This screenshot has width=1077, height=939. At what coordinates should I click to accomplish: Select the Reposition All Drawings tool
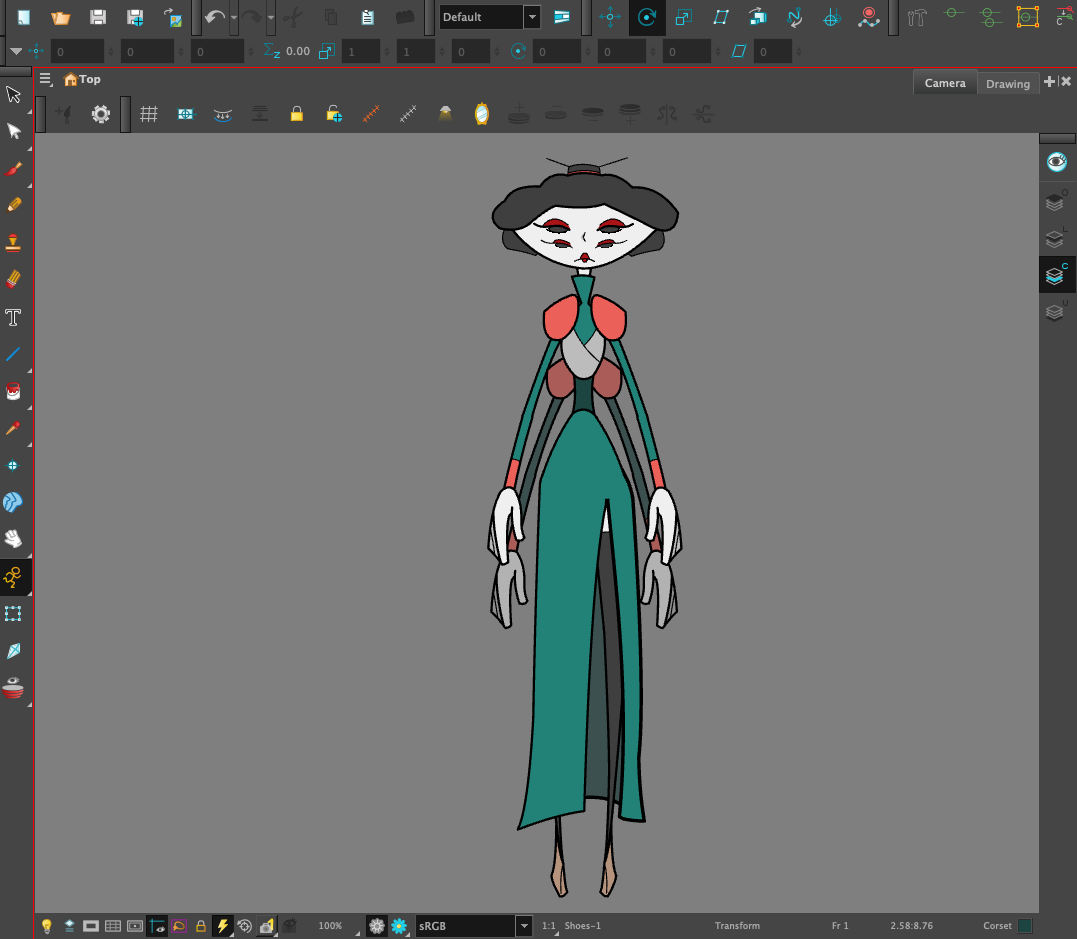point(832,16)
